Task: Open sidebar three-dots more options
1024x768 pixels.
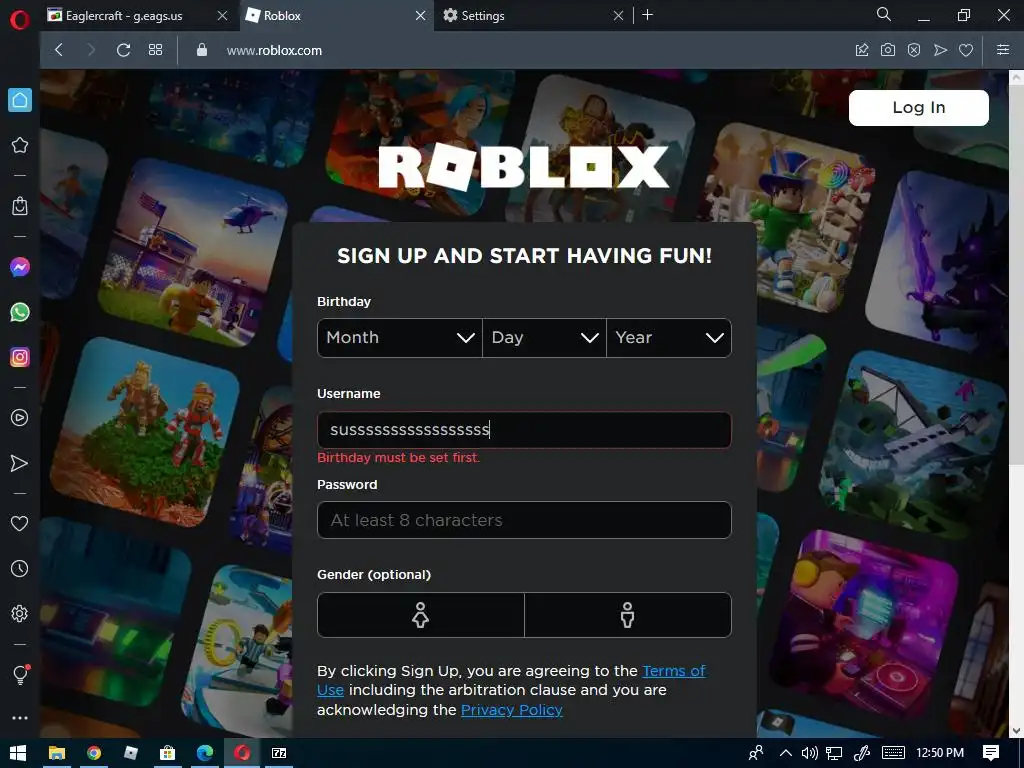Action: (20, 718)
